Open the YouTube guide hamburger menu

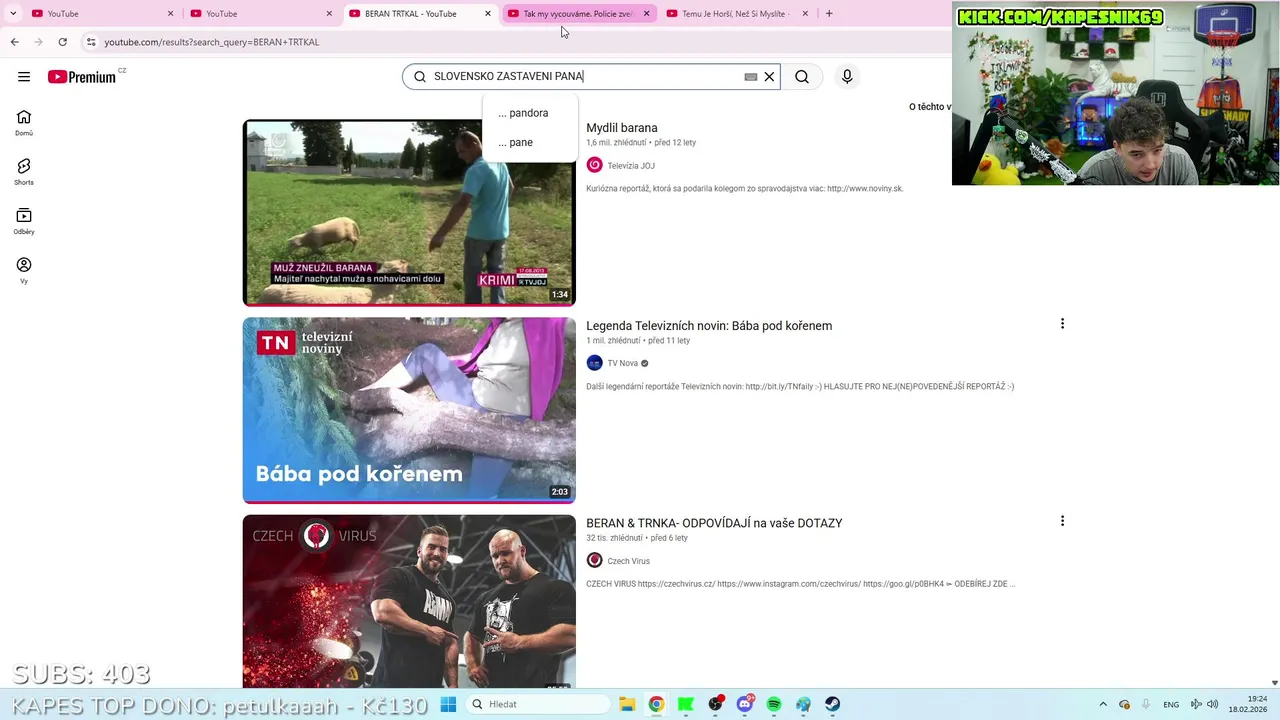point(24,76)
